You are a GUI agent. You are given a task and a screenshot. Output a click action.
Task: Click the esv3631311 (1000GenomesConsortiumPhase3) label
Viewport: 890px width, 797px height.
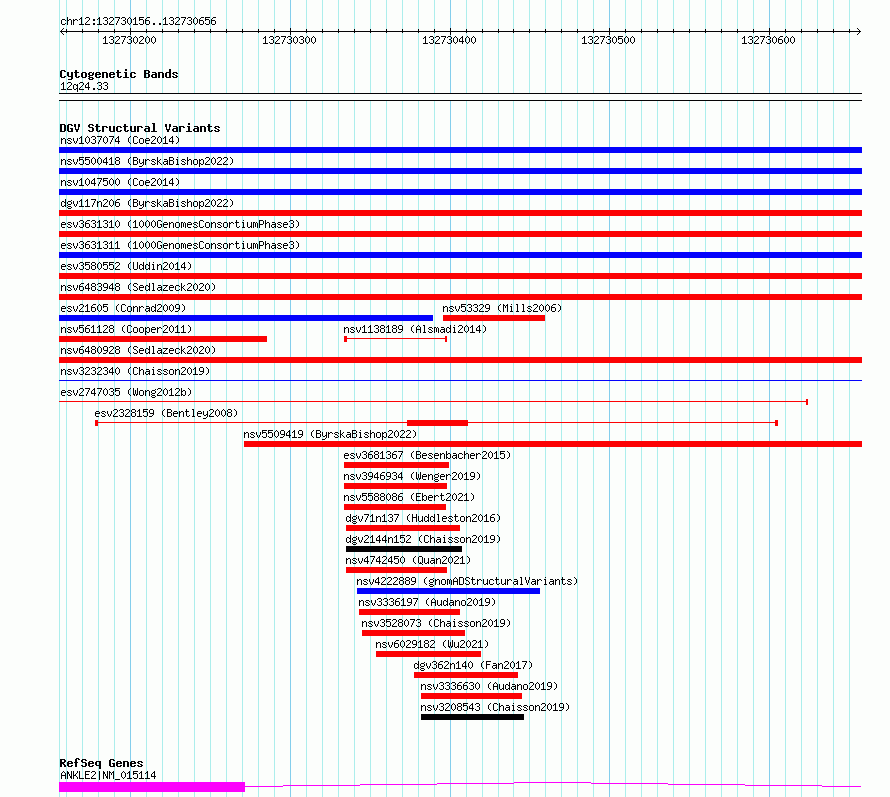[180, 245]
